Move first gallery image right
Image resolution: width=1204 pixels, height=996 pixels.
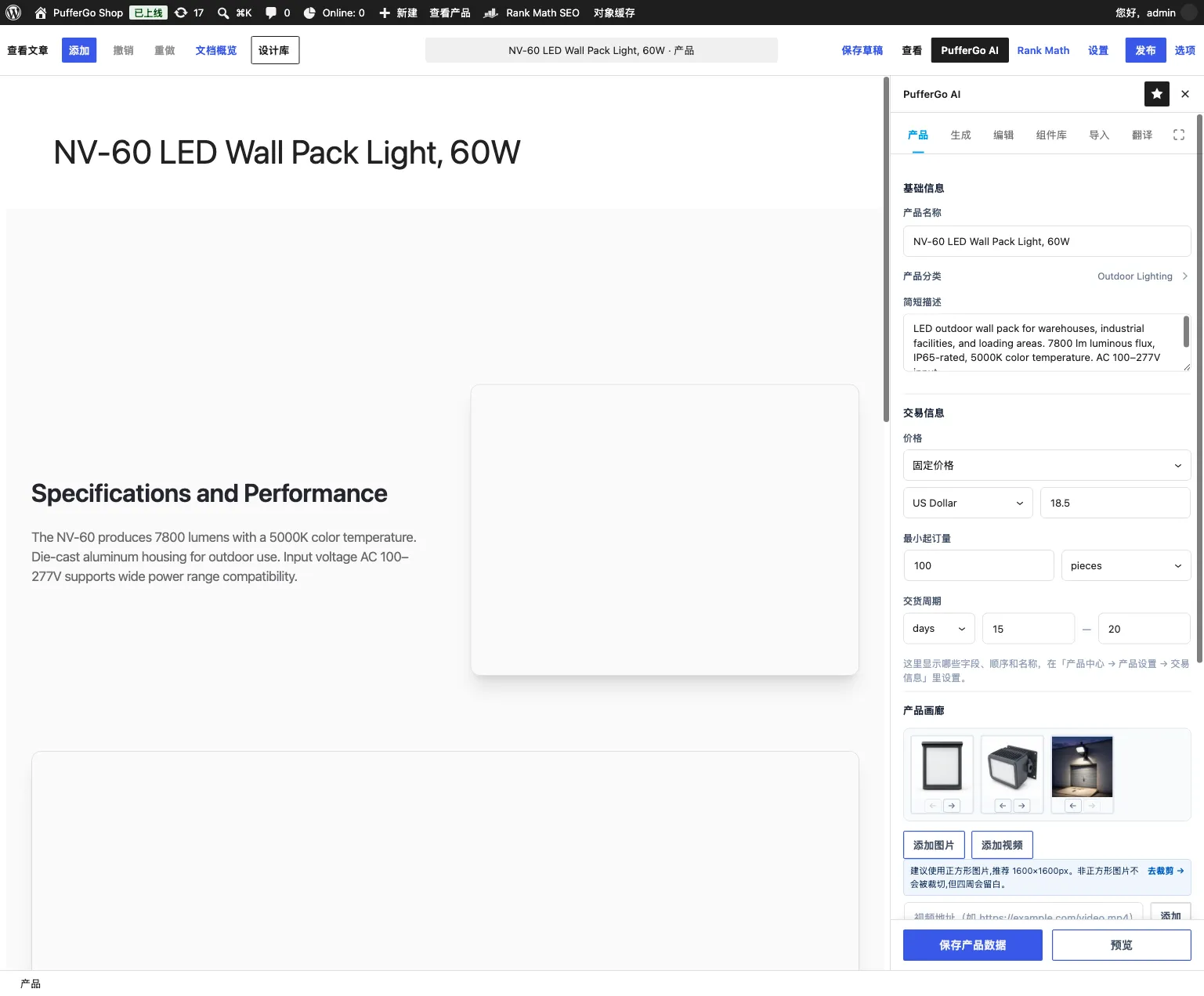coord(952,805)
